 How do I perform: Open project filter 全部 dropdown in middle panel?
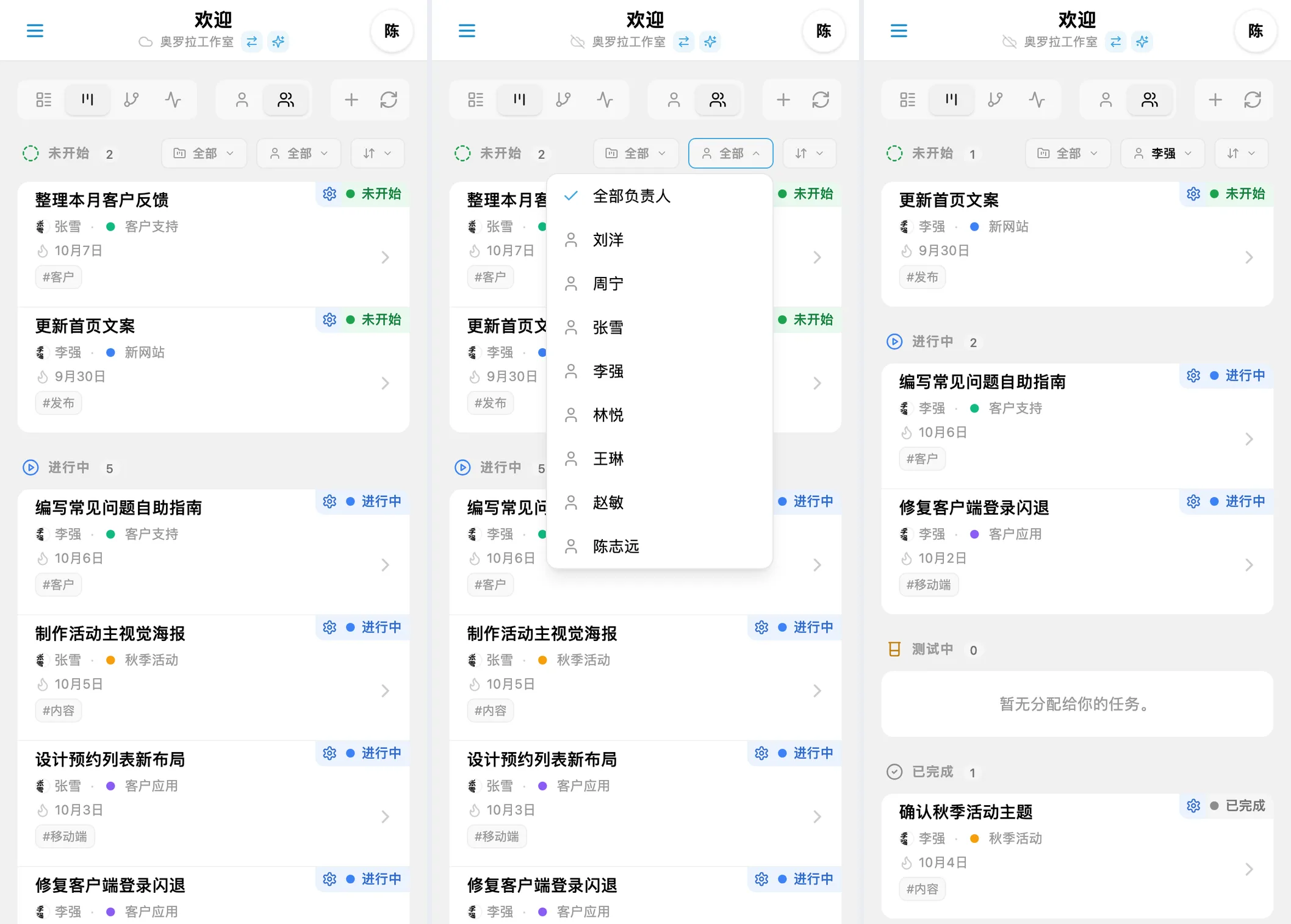tap(636, 153)
